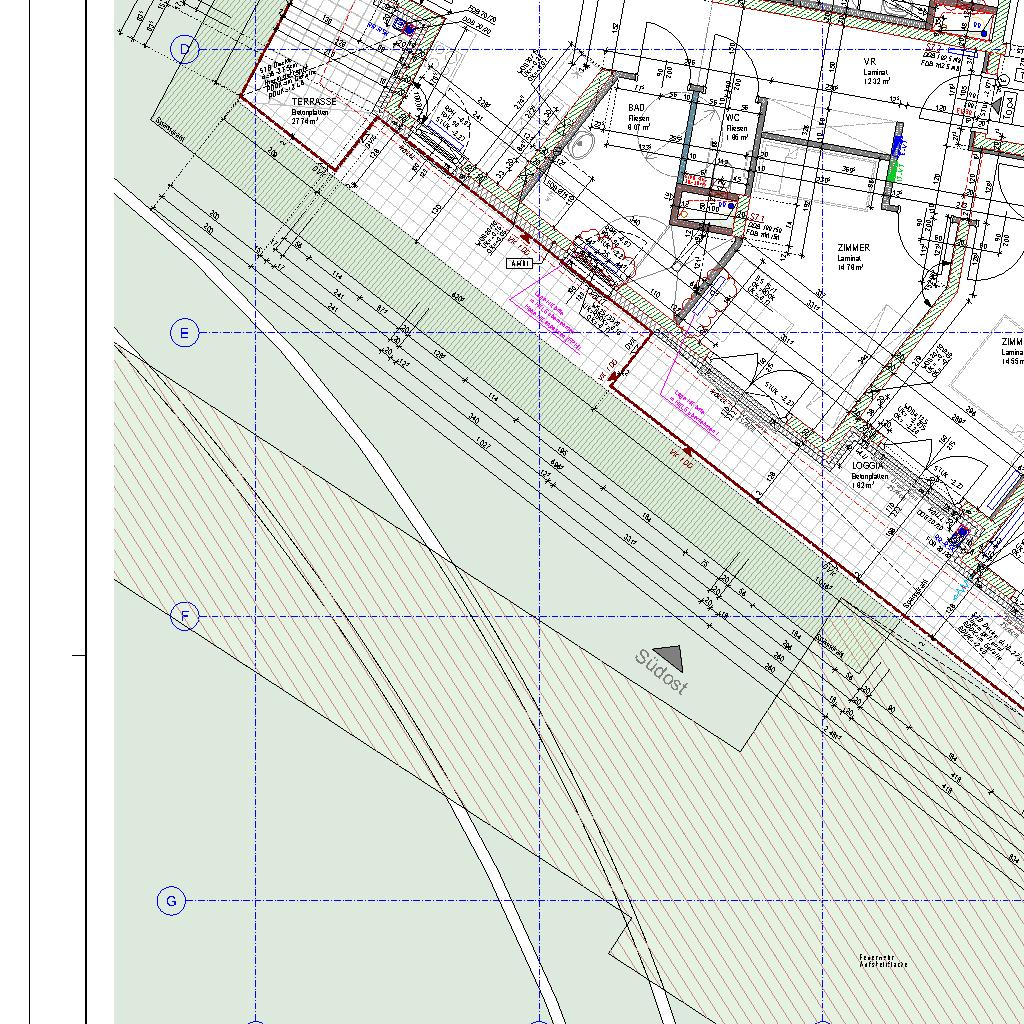Select the grid axis circle G

[171, 901]
